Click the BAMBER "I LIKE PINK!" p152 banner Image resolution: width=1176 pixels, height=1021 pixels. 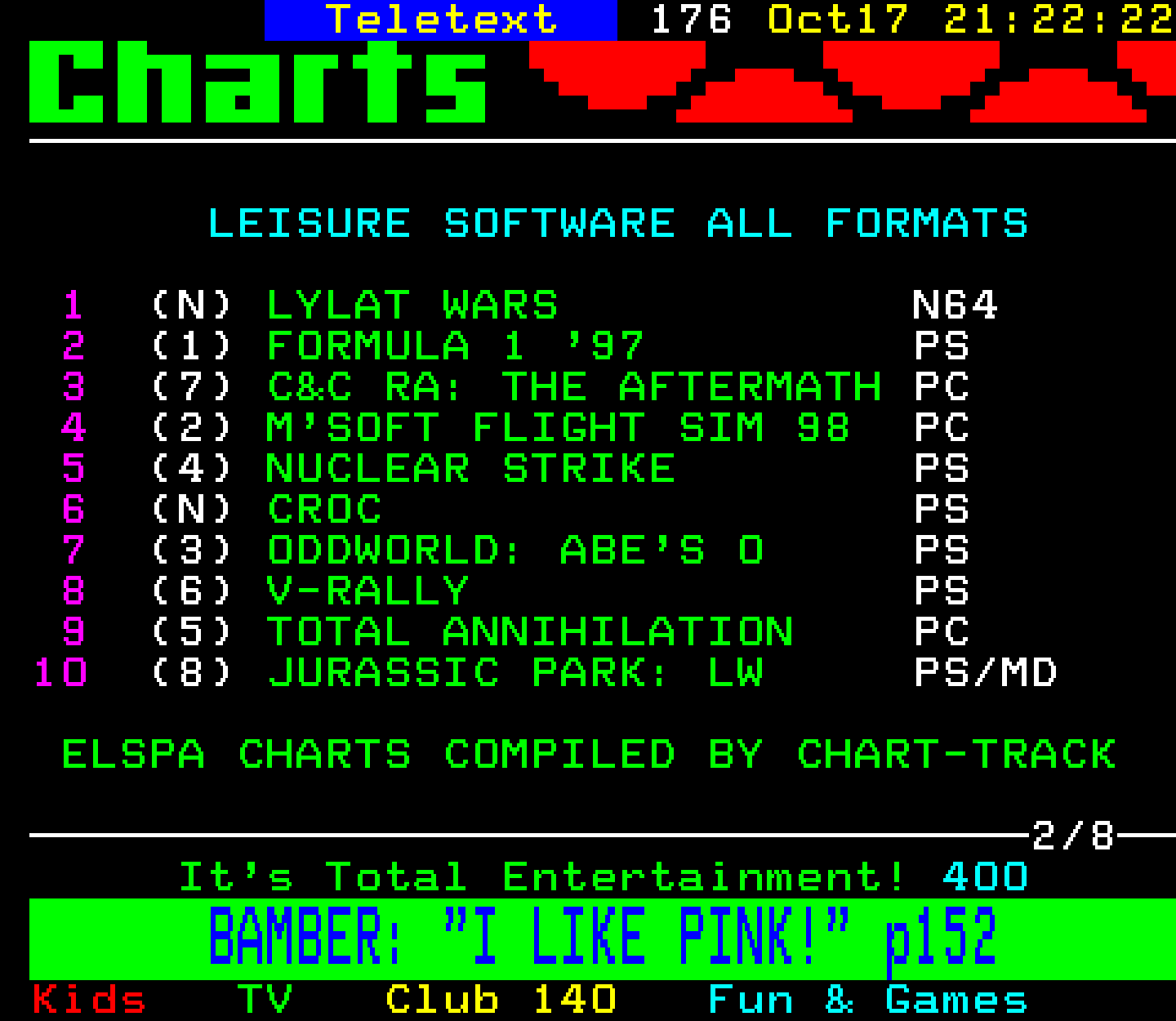click(x=603, y=939)
